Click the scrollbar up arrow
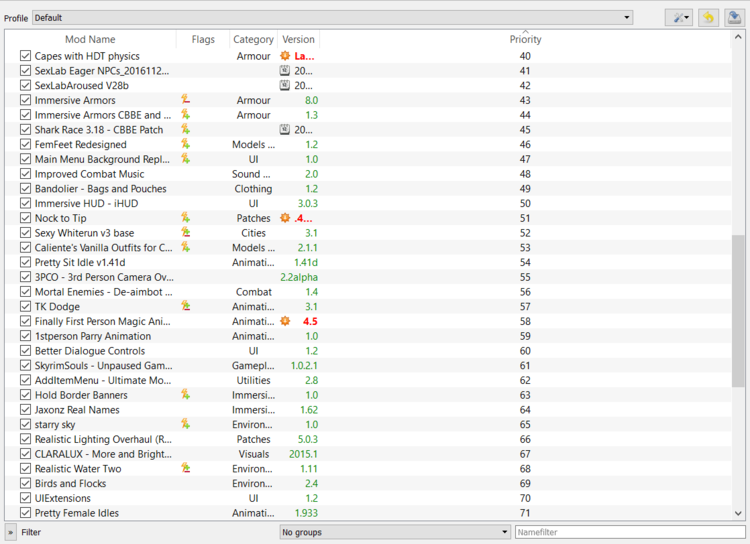Screen dimensions: 750x544 [x=738, y=37]
